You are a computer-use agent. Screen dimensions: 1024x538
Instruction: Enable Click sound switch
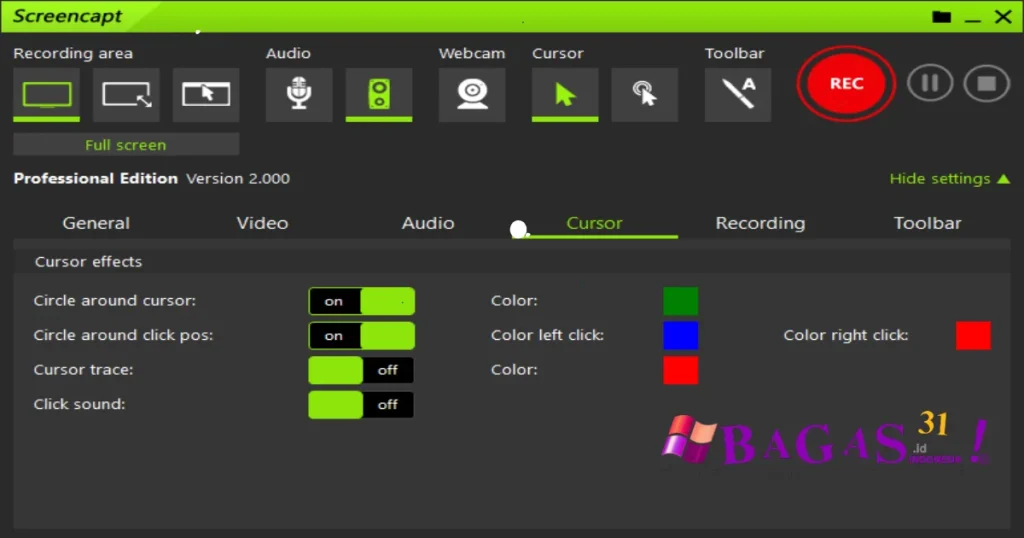click(361, 405)
